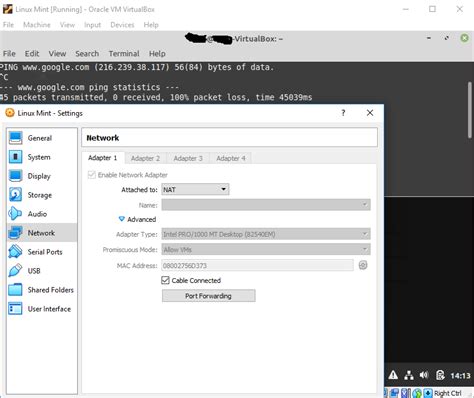Click the MAC Address input field

(x=257, y=265)
